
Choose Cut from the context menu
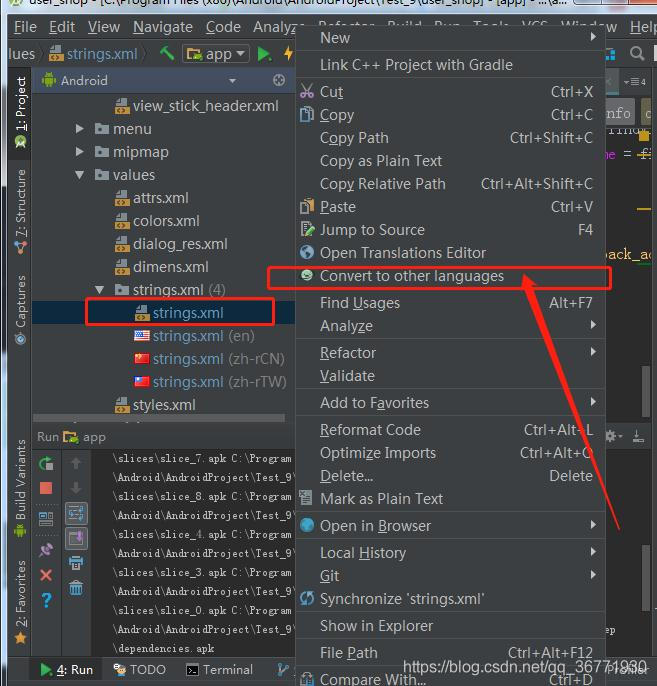pos(451,92)
